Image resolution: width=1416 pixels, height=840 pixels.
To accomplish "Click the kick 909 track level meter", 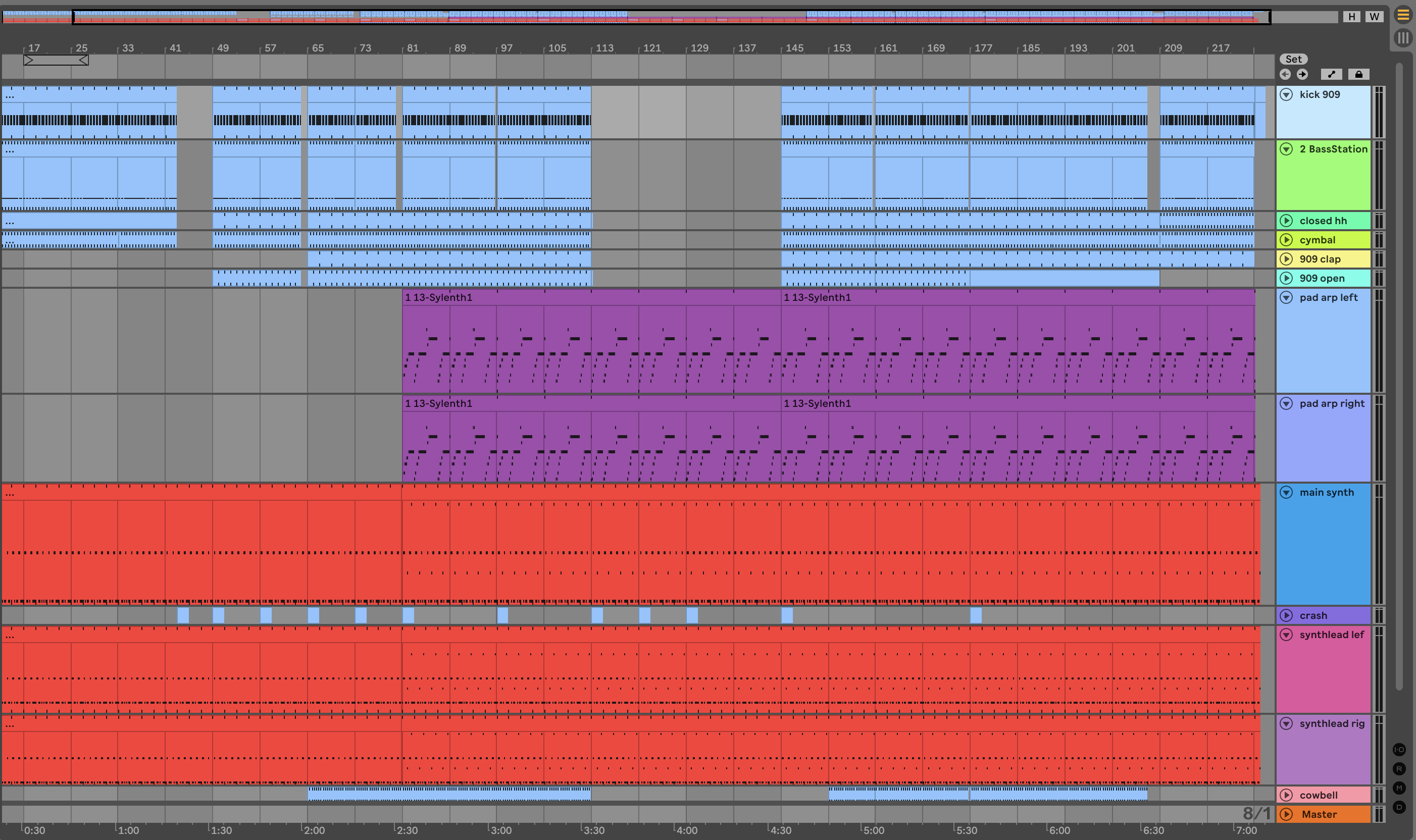I will pyautogui.click(x=1379, y=112).
